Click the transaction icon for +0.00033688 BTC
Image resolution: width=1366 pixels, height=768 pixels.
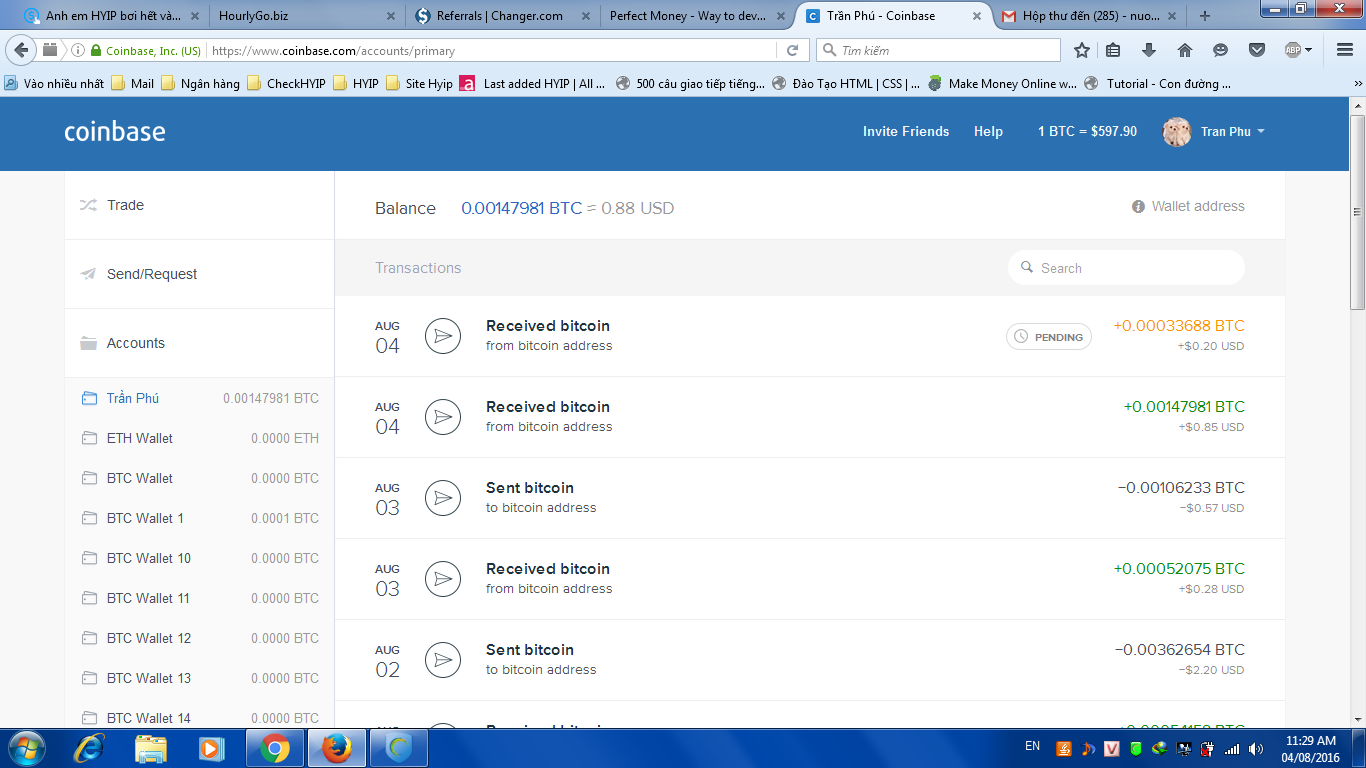443,336
